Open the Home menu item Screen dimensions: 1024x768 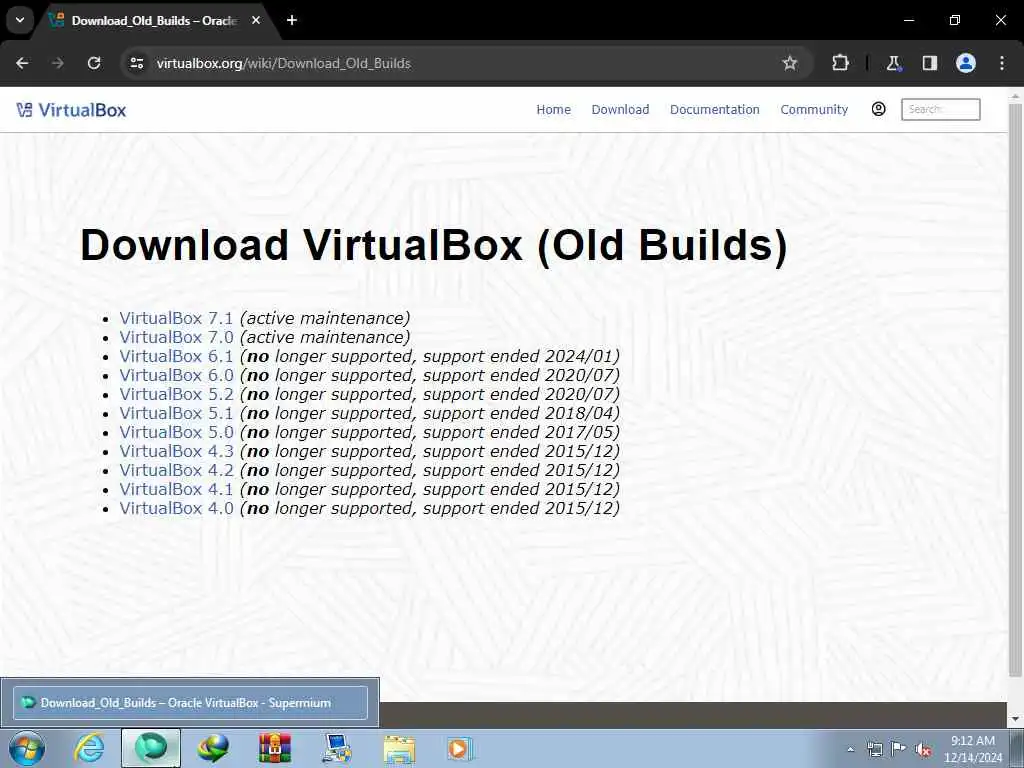tap(554, 110)
